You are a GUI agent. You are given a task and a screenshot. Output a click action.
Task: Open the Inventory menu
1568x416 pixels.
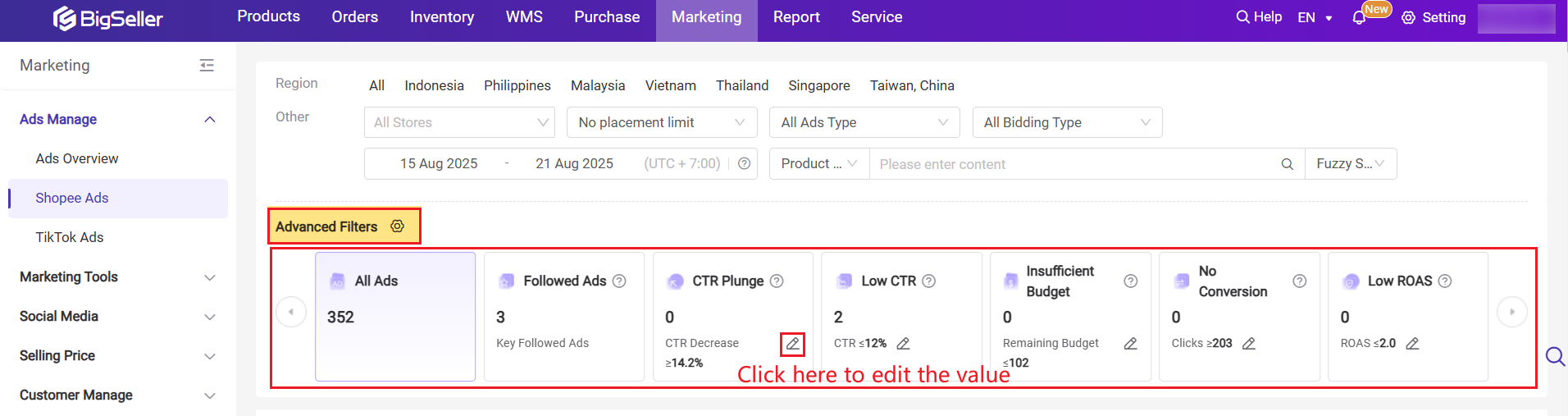(442, 16)
